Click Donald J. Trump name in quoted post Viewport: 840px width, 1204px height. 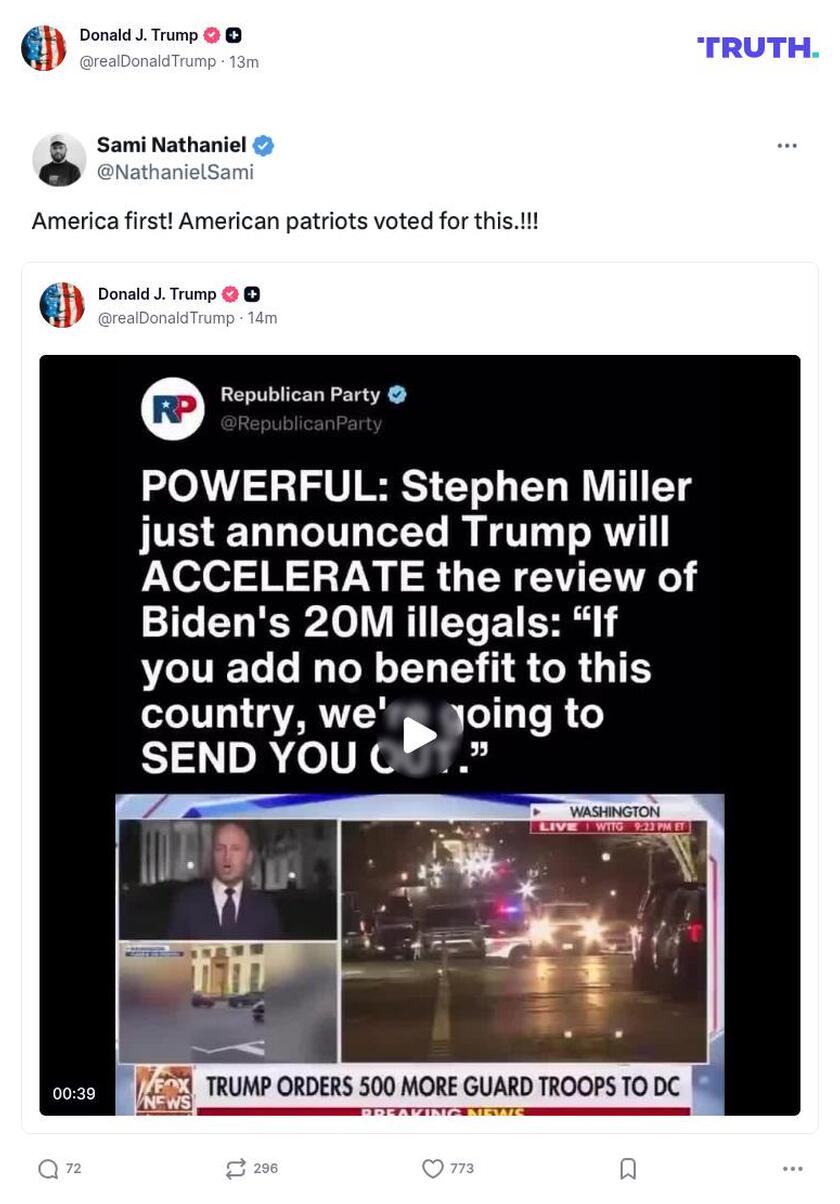(x=157, y=294)
